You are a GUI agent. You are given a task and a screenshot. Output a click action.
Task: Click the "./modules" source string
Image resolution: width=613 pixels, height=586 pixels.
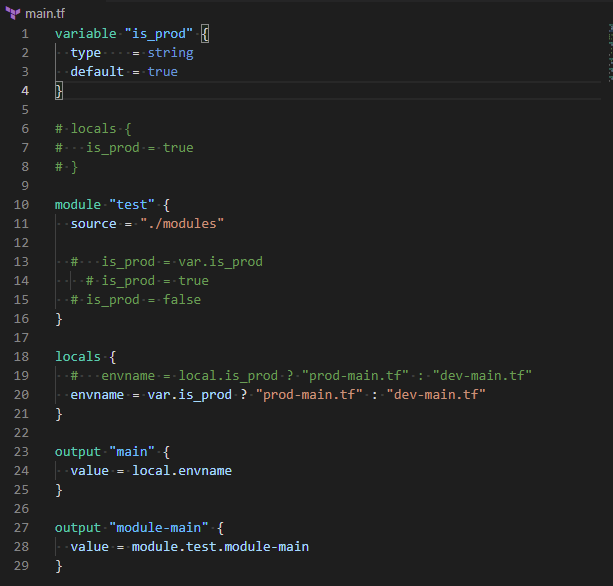coord(182,224)
